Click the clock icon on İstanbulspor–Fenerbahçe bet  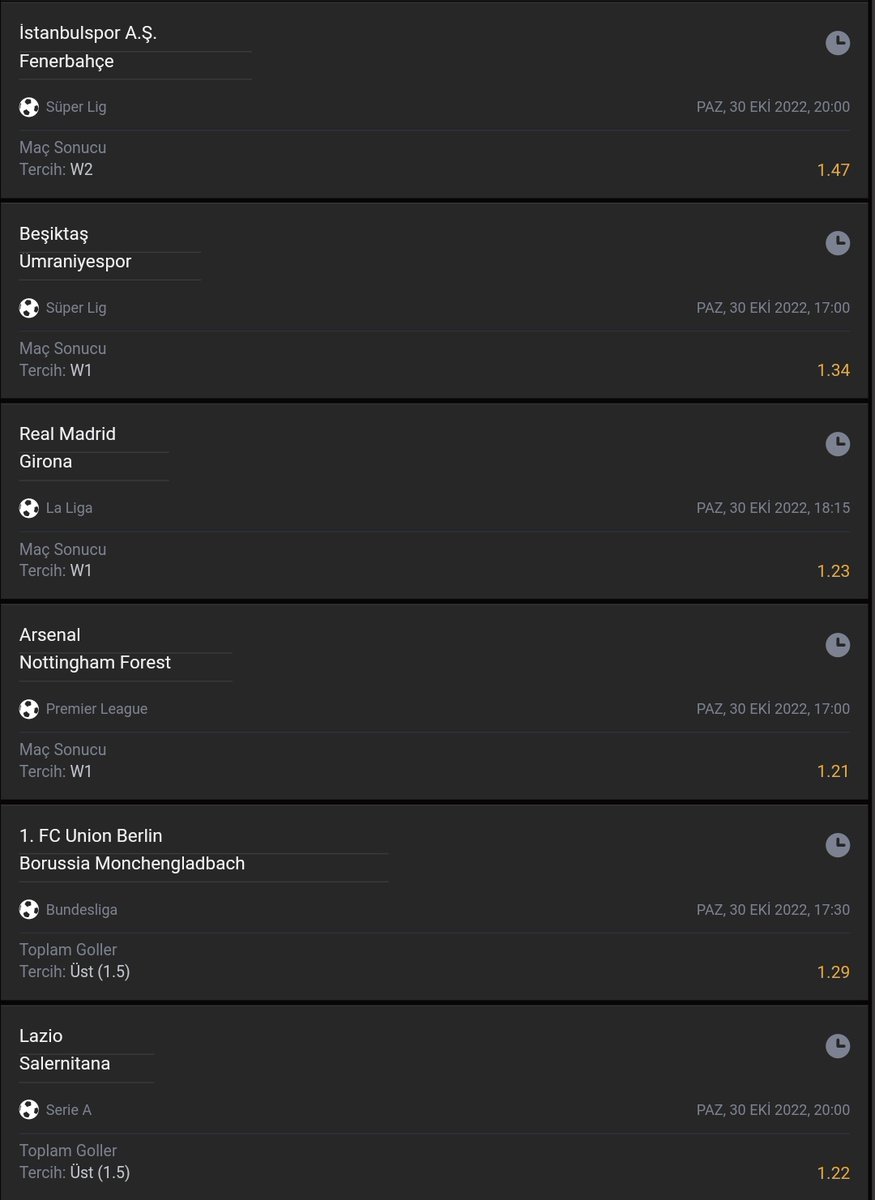[x=837, y=42]
